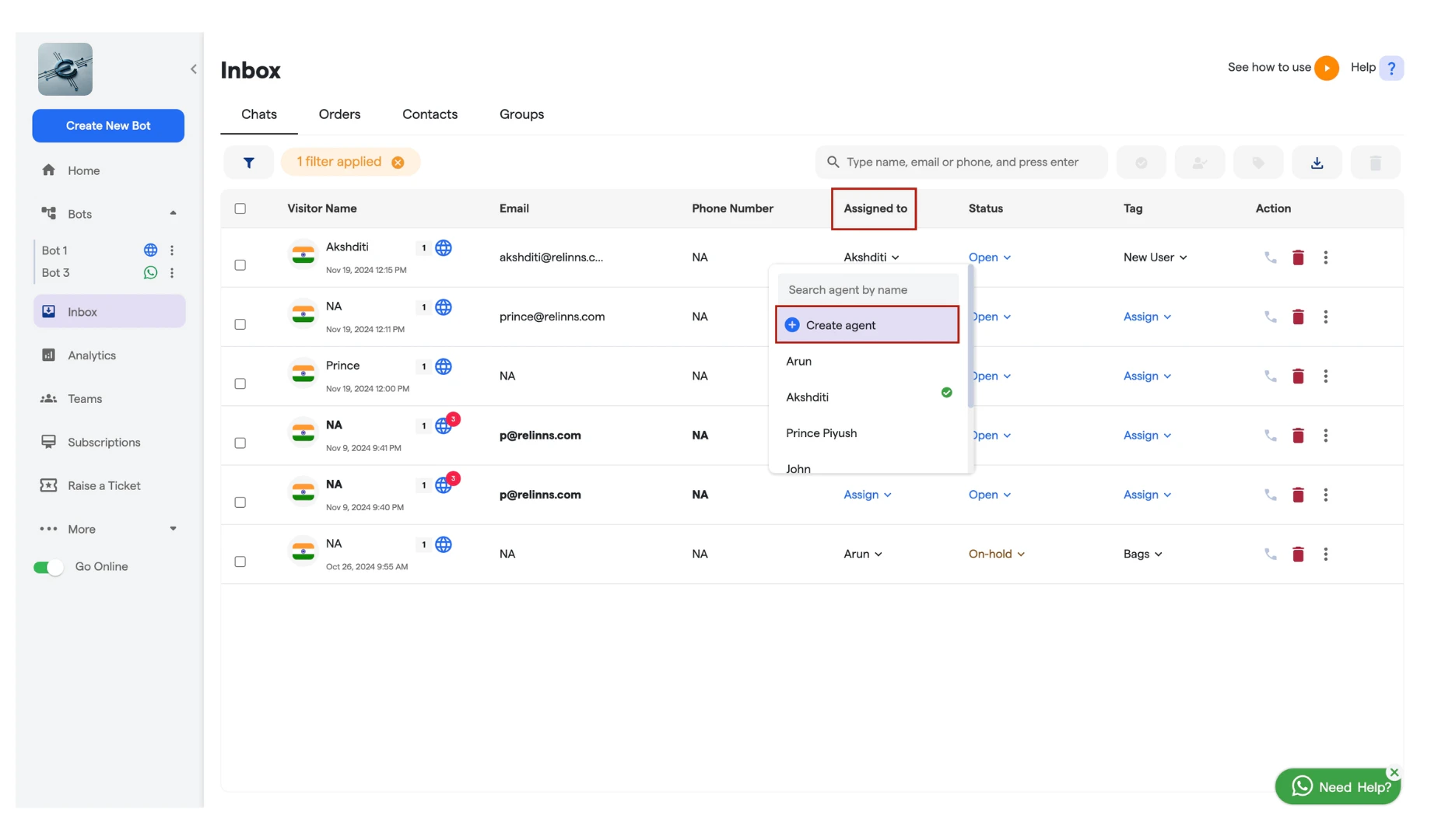Open more options for Akshditi row
The height and width of the screenshot is (840, 1452).
click(1326, 257)
